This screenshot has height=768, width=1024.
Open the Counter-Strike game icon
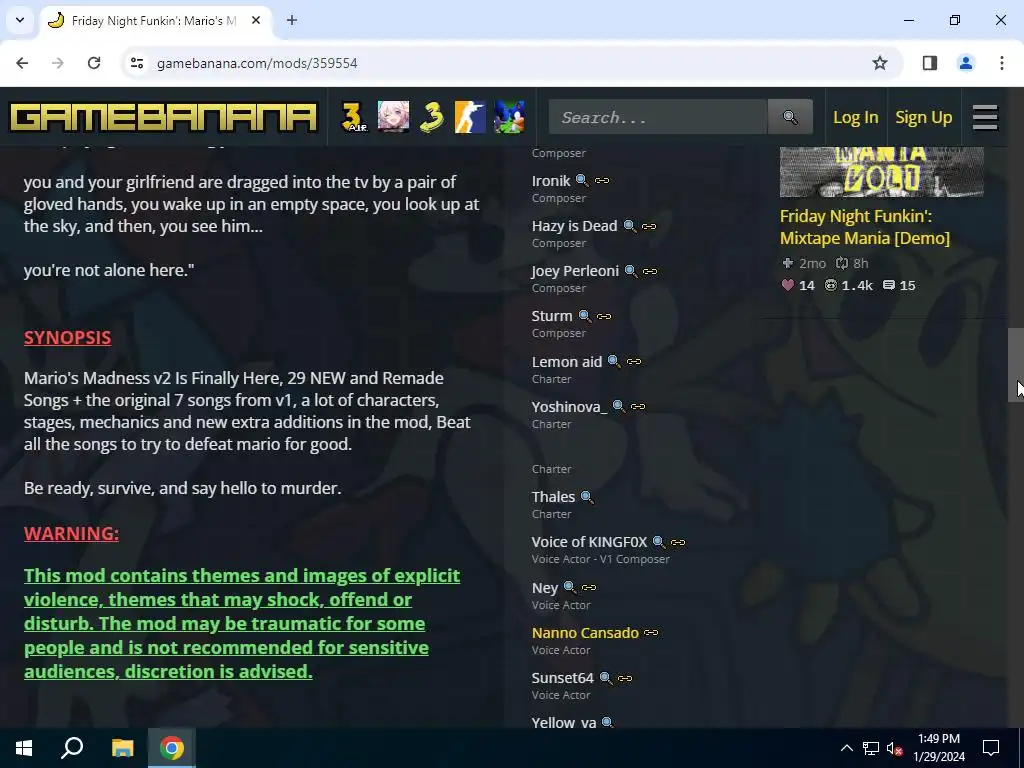point(470,118)
